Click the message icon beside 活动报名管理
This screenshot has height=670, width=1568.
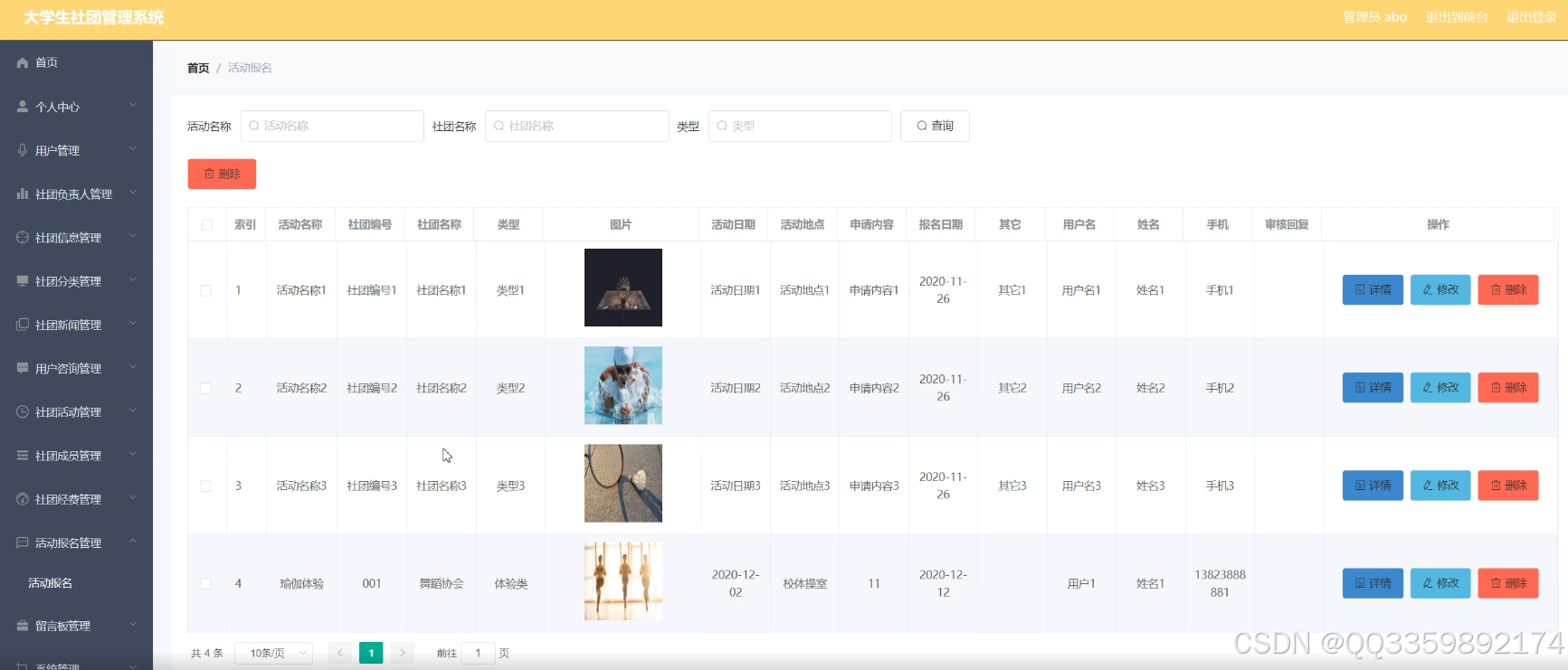point(23,543)
